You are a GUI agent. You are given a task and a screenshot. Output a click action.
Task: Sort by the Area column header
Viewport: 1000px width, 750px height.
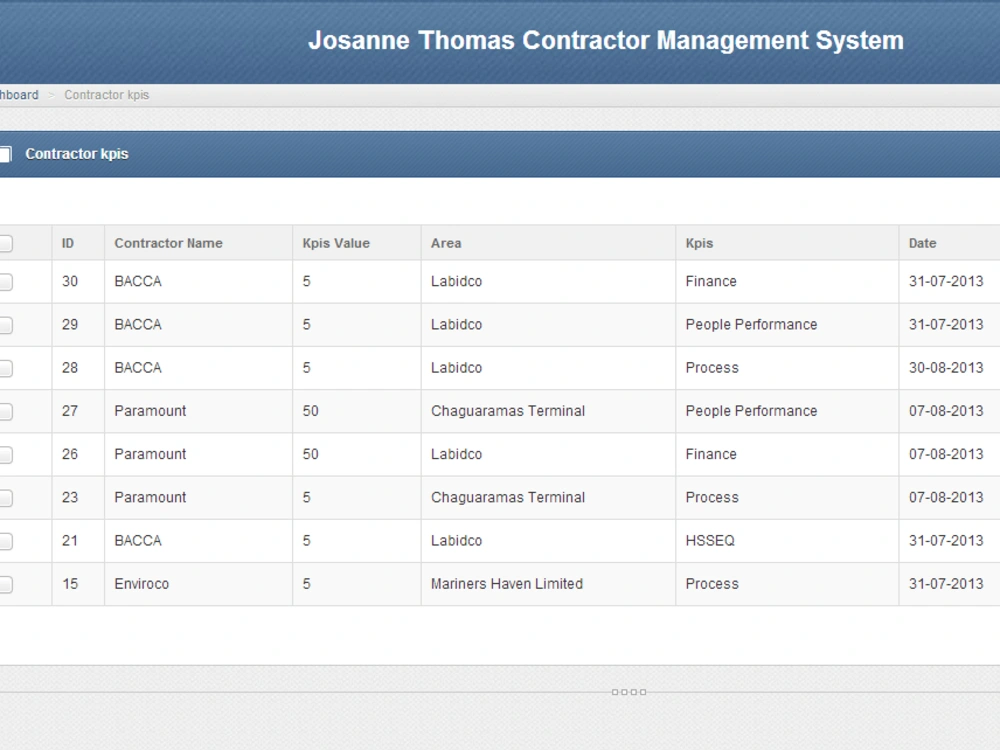click(446, 243)
